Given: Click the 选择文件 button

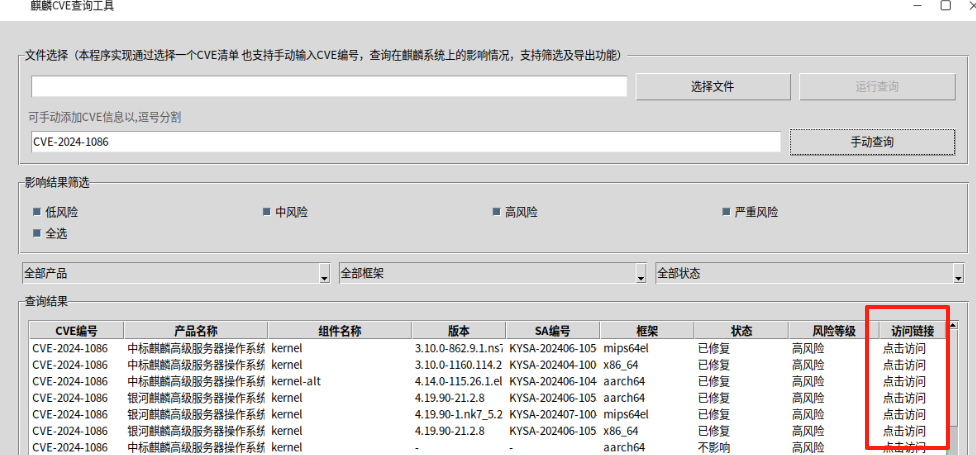Looking at the screenshot, I should pos(713,87).
